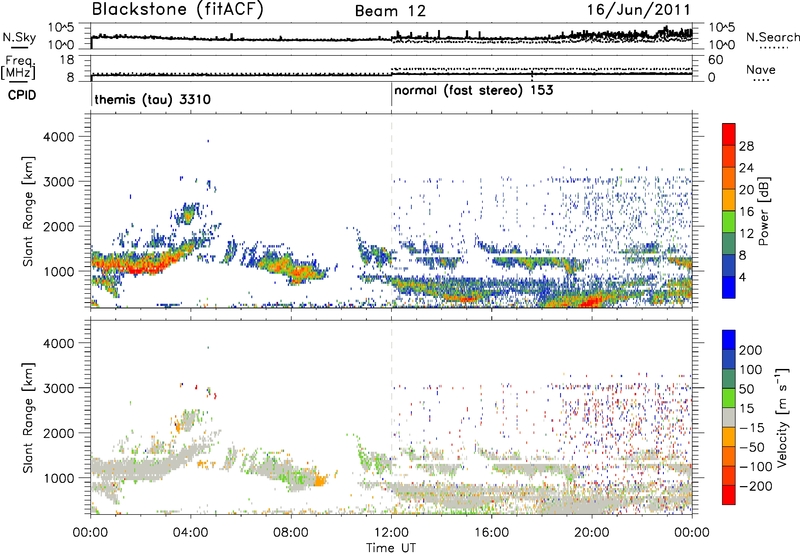The width and height of the screenshot is (800, 554).
Task: Click '3000' on power panel range axis
Action: [x=58, y=182]
